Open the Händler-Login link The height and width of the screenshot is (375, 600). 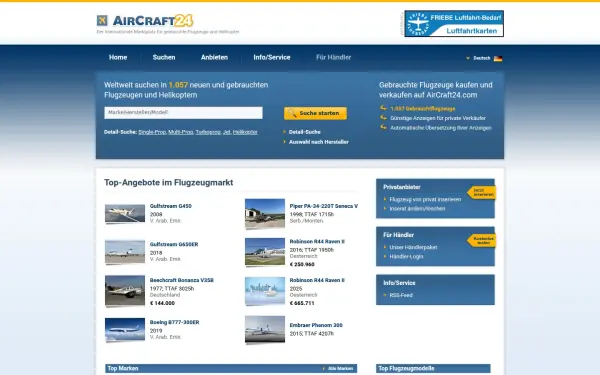tap(406, 256)
